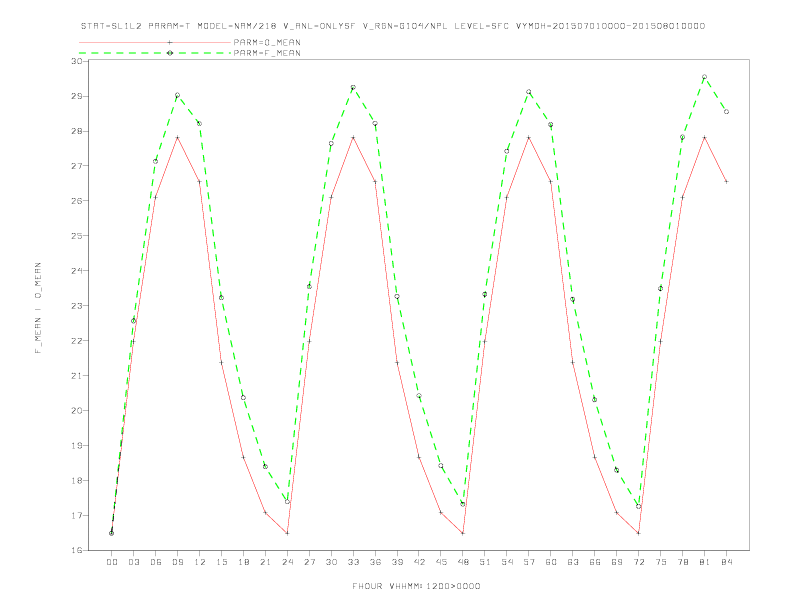
Task: Click y-axis tick label 25
Action: pyautogui.click(x=77, y=236)
